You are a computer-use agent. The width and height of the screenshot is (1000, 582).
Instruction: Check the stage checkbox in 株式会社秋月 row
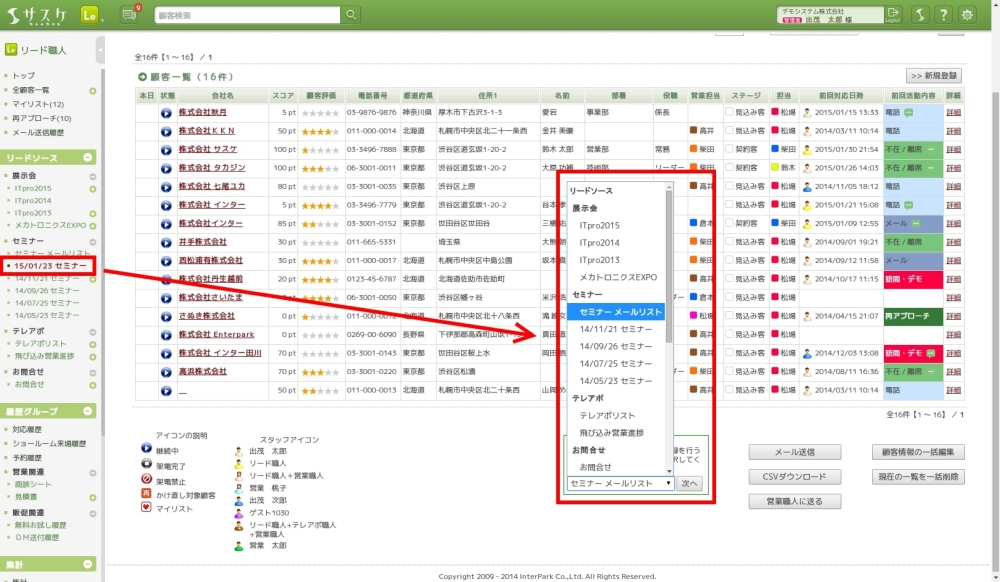pos(730,112)
